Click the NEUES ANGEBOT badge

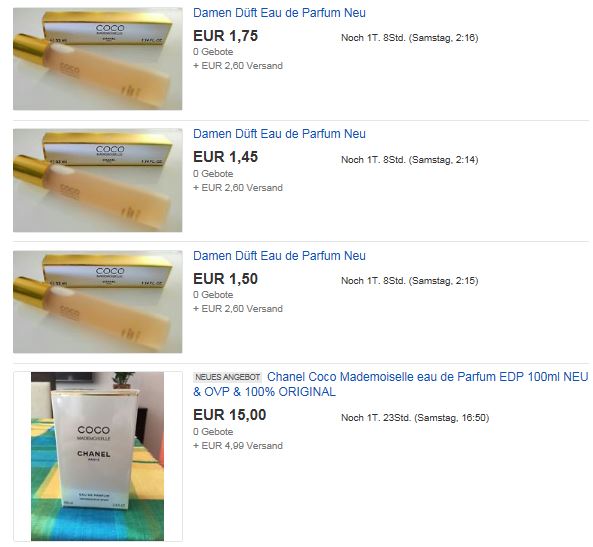click(228, 377)
